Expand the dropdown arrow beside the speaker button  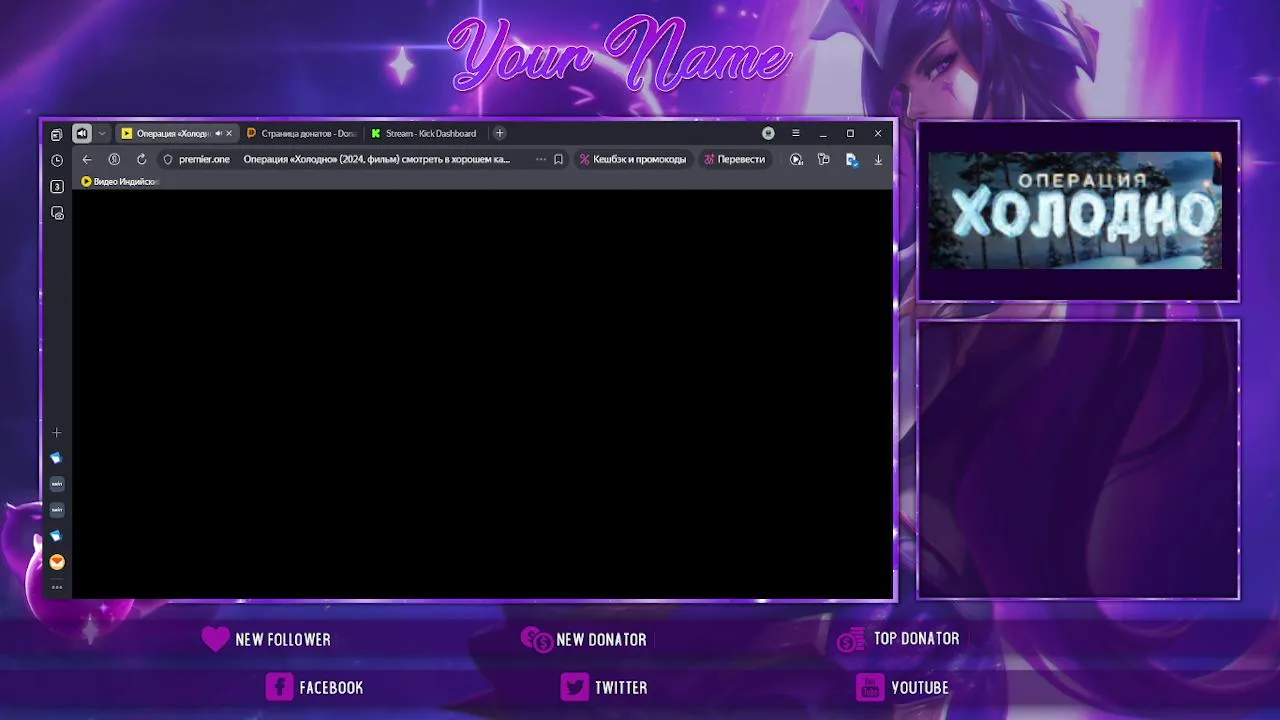tap(101, 133)
